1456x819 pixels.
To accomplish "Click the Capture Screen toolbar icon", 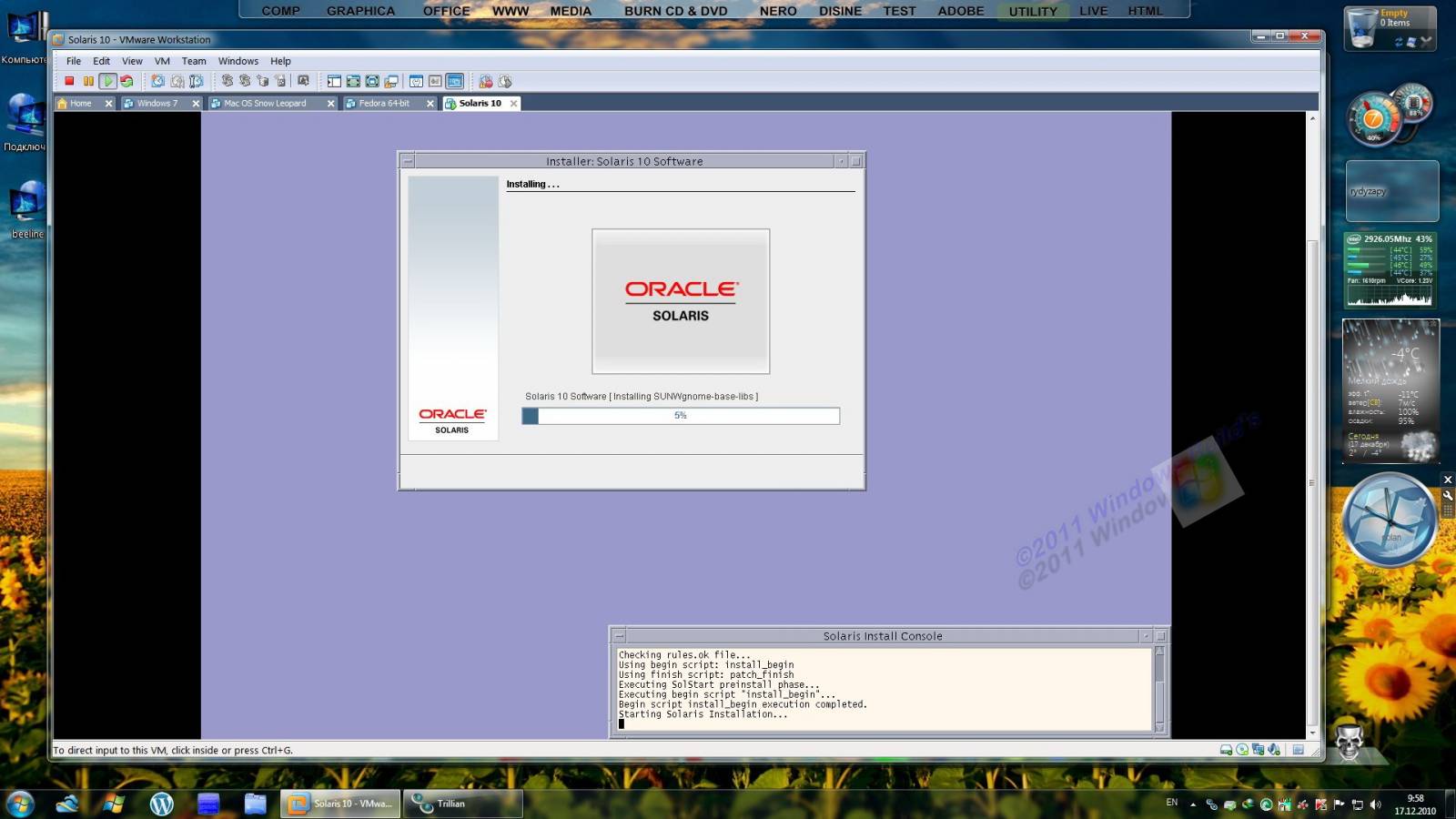I will pos(486,81).
